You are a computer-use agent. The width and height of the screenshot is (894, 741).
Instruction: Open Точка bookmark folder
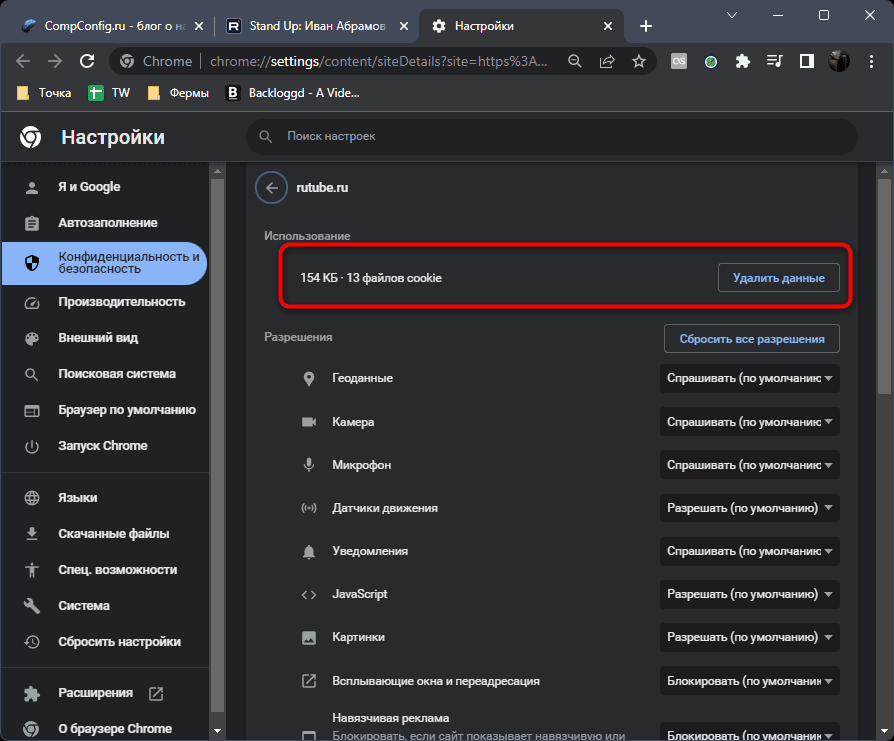coord(44,93)
